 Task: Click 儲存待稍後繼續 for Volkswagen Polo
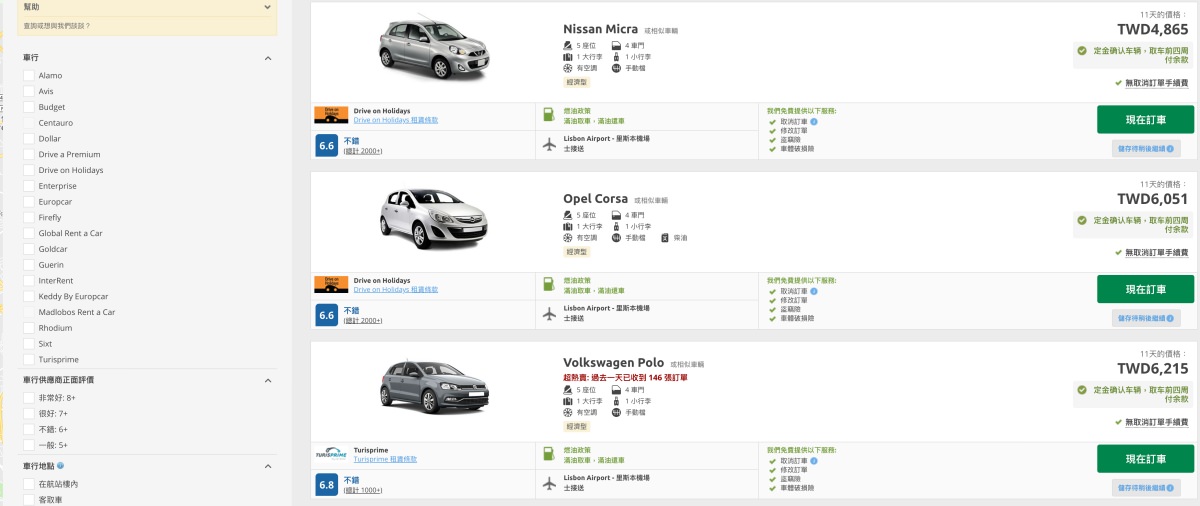point(1146,488)
